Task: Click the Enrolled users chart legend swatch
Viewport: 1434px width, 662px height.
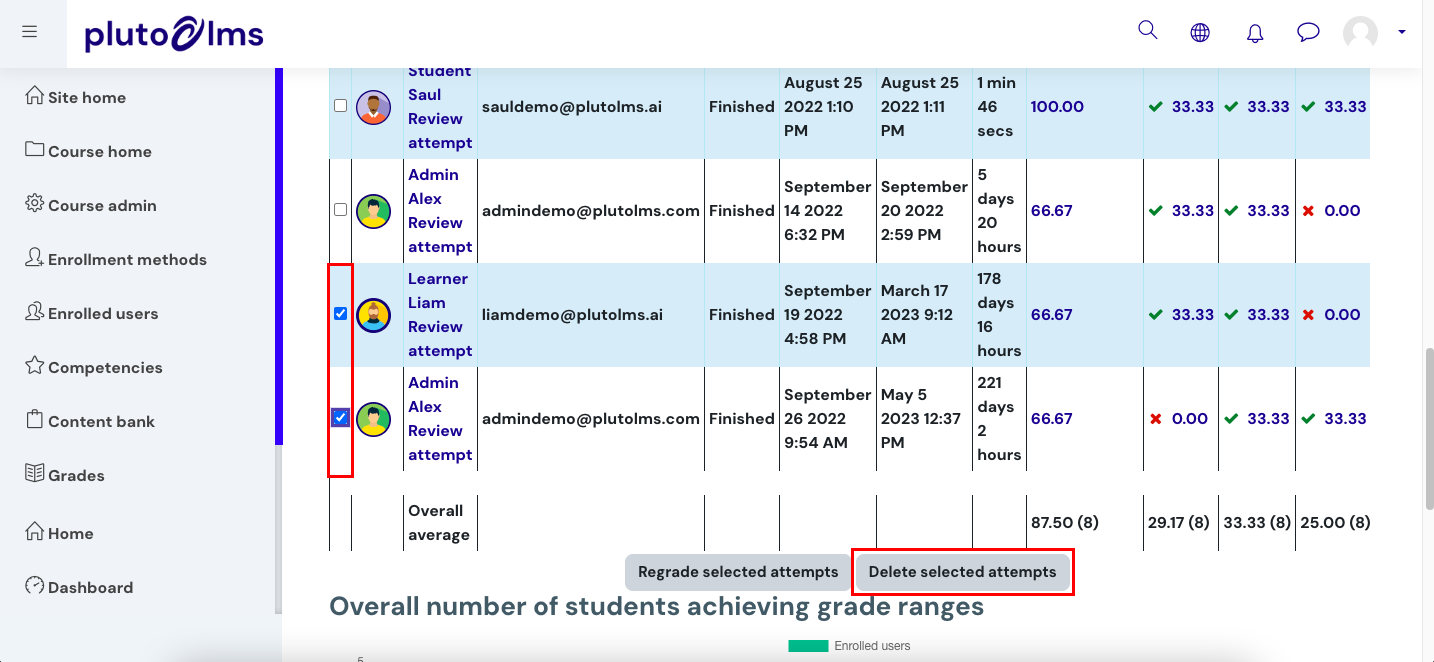Action: [x=808, y=646]
